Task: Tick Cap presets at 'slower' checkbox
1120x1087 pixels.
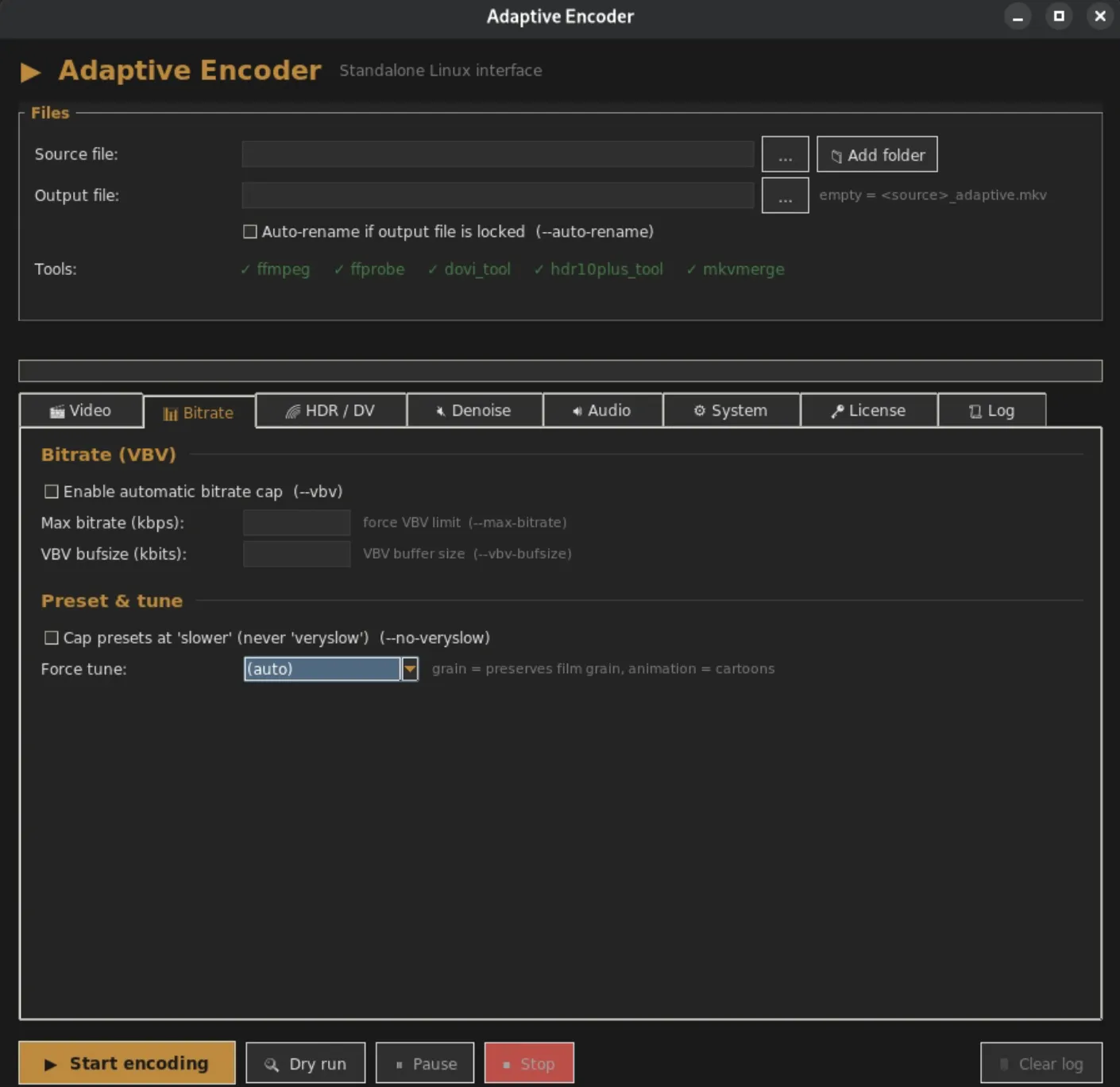Action: (52, 638)
